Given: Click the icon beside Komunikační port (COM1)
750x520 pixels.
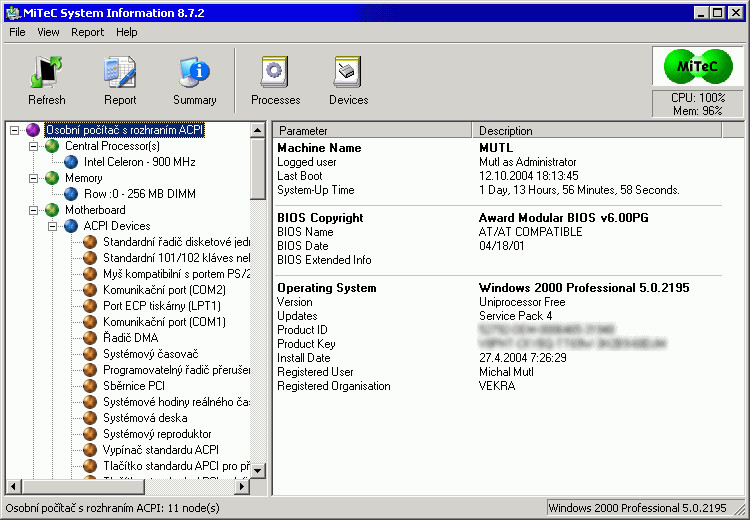Looking at the screenshot, I should point(90,322).
